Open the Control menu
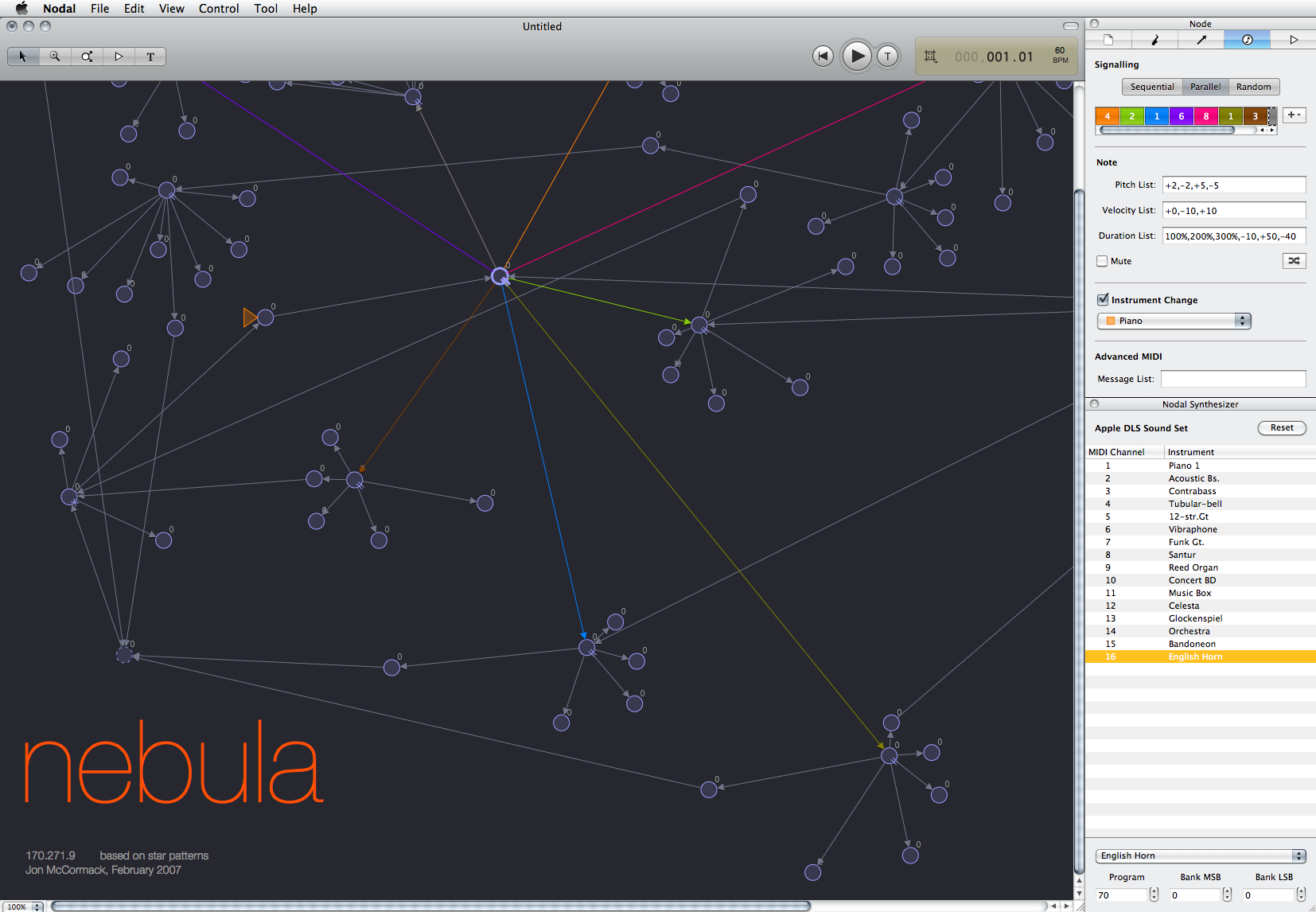This screenshot has height=912, width=1316. (219, 9)
